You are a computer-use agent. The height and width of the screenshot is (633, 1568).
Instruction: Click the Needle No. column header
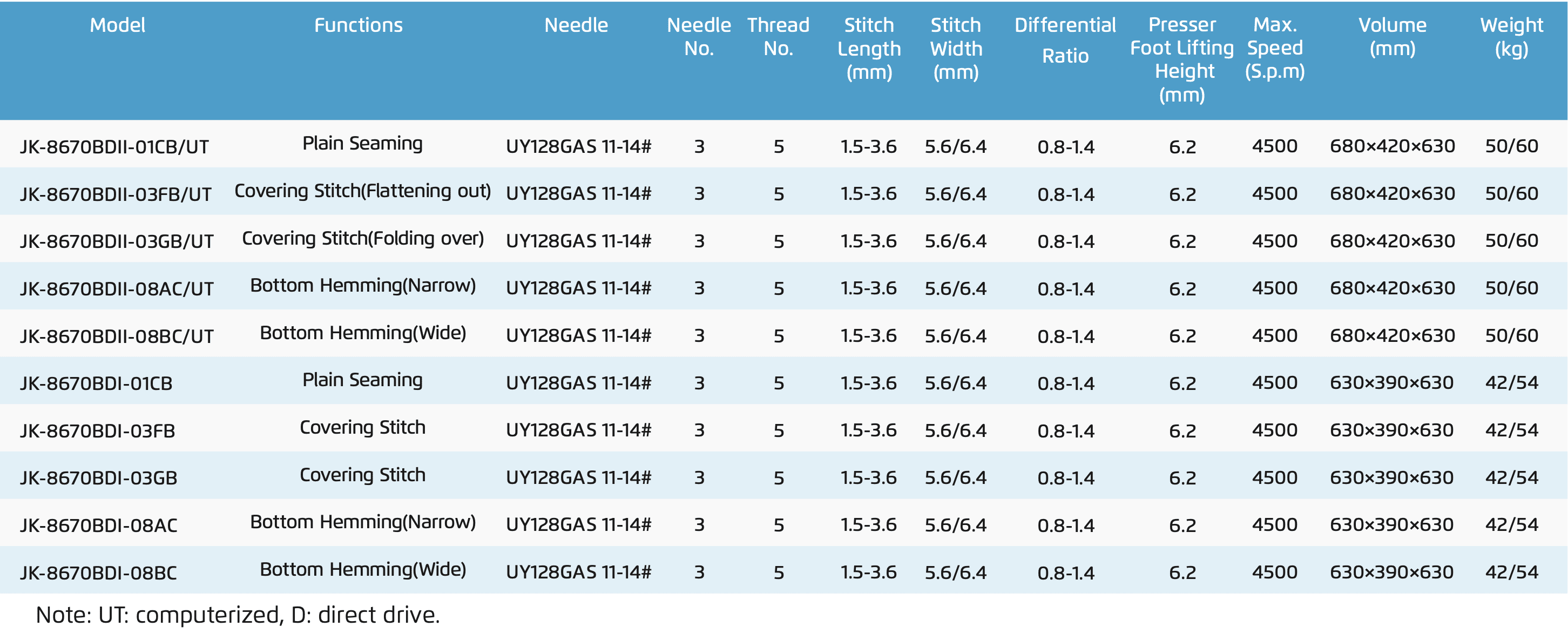coord(699,37)
